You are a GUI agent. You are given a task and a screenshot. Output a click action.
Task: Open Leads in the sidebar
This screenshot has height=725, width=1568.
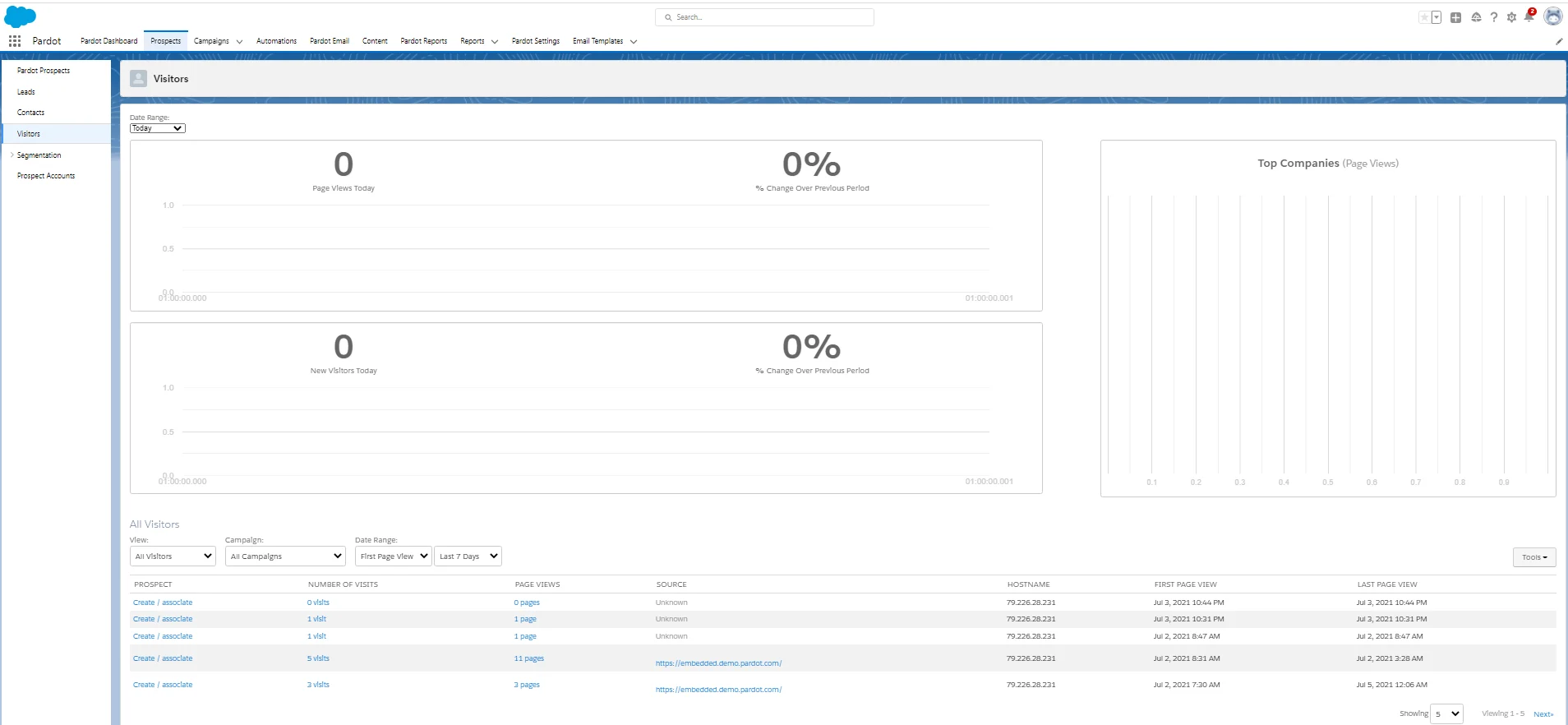26,92
